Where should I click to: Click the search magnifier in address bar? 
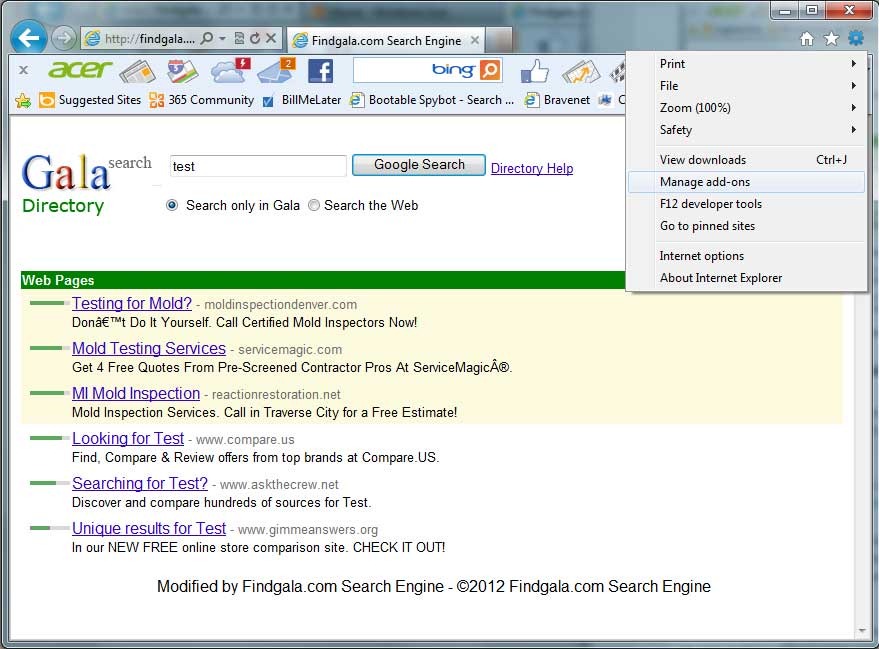pyautogui.click(x=206, y=38)
